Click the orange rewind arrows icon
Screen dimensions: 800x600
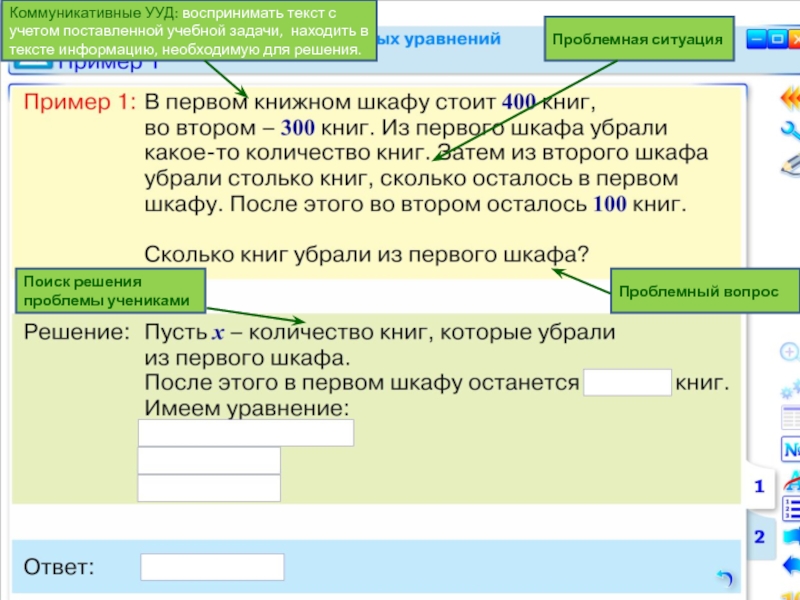click(x=790, y=98)
